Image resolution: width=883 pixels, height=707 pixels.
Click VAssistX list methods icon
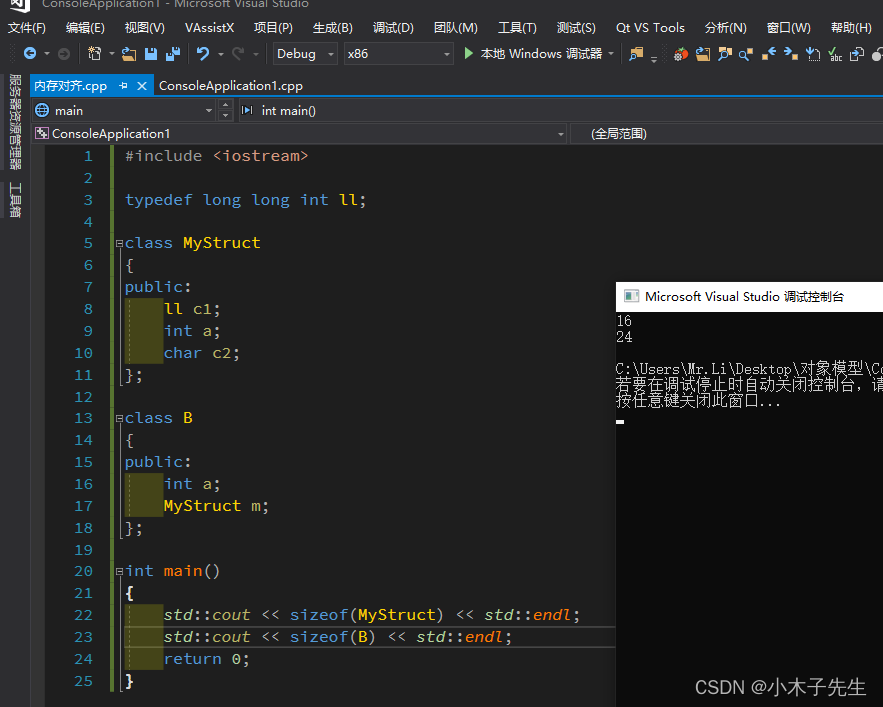pos(813,54)
